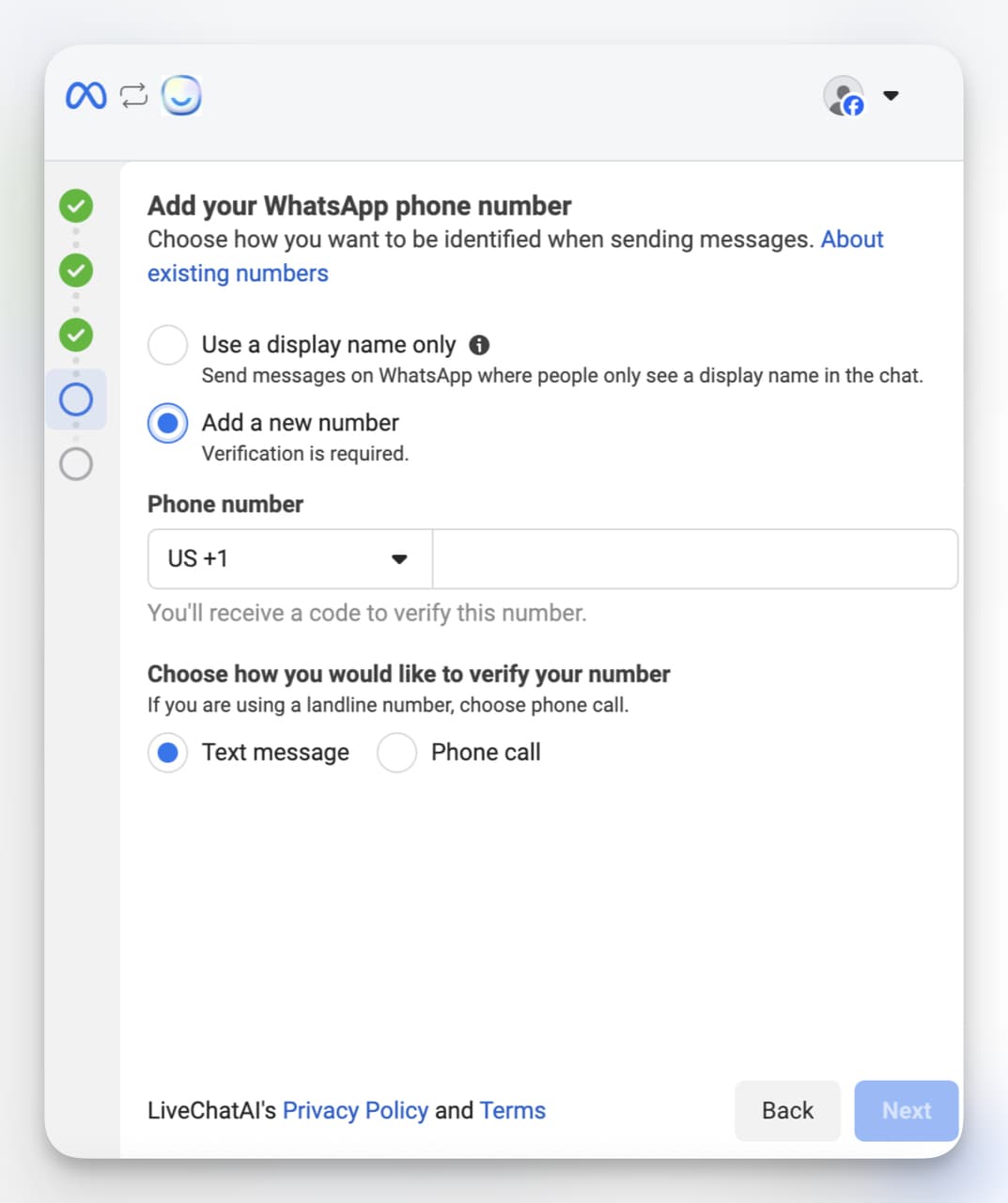Click the 'You'll receive a code' hint text

point(366,613)
